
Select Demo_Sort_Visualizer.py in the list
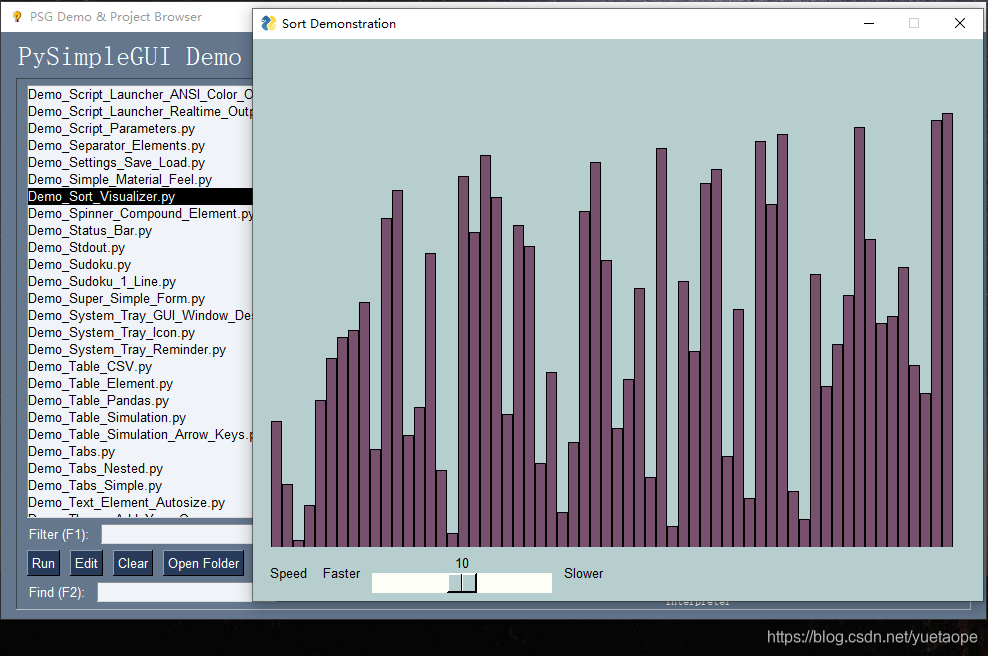(140, 197)
